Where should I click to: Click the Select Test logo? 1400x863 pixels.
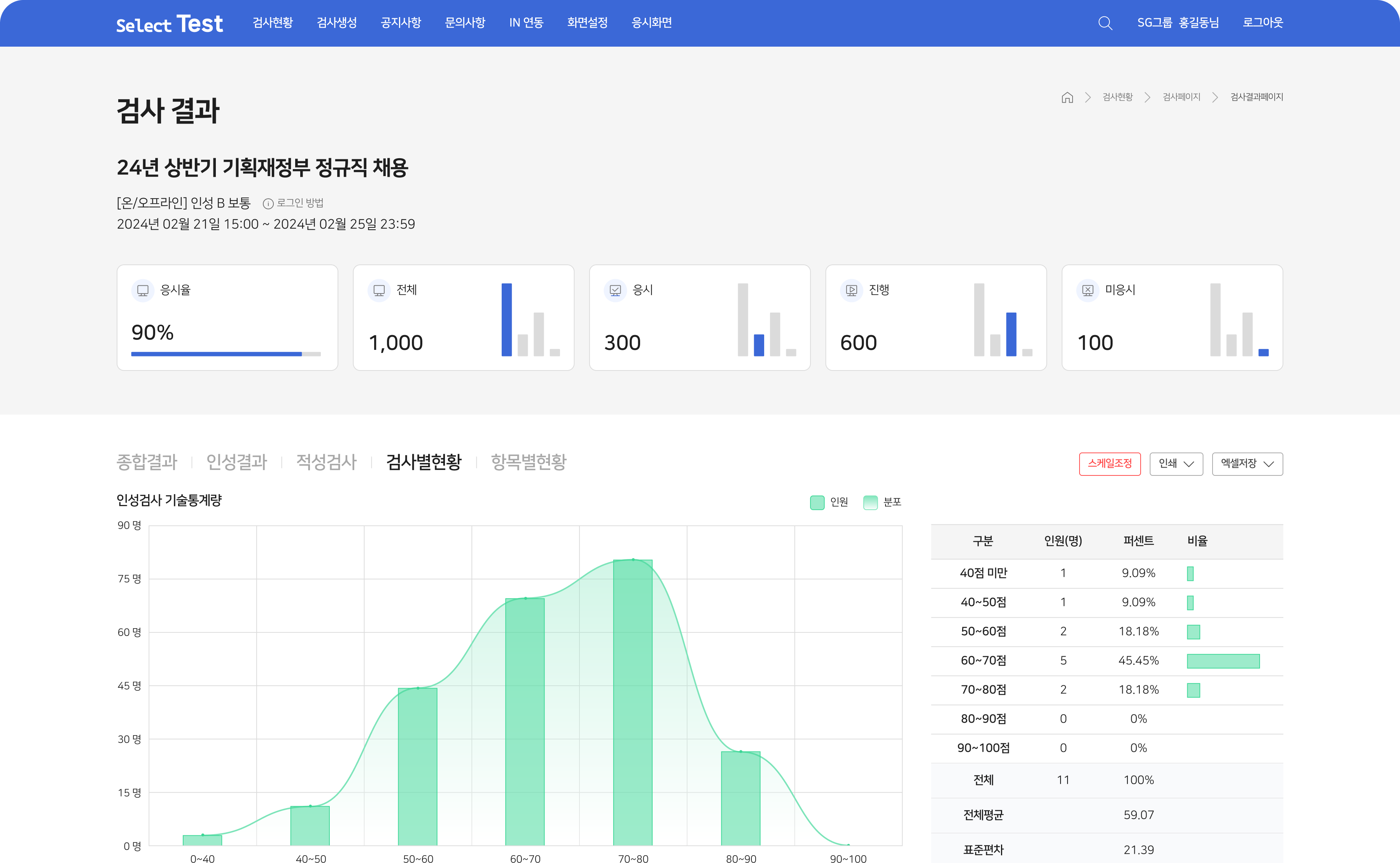pyautogui.click(x=170, y=23)
